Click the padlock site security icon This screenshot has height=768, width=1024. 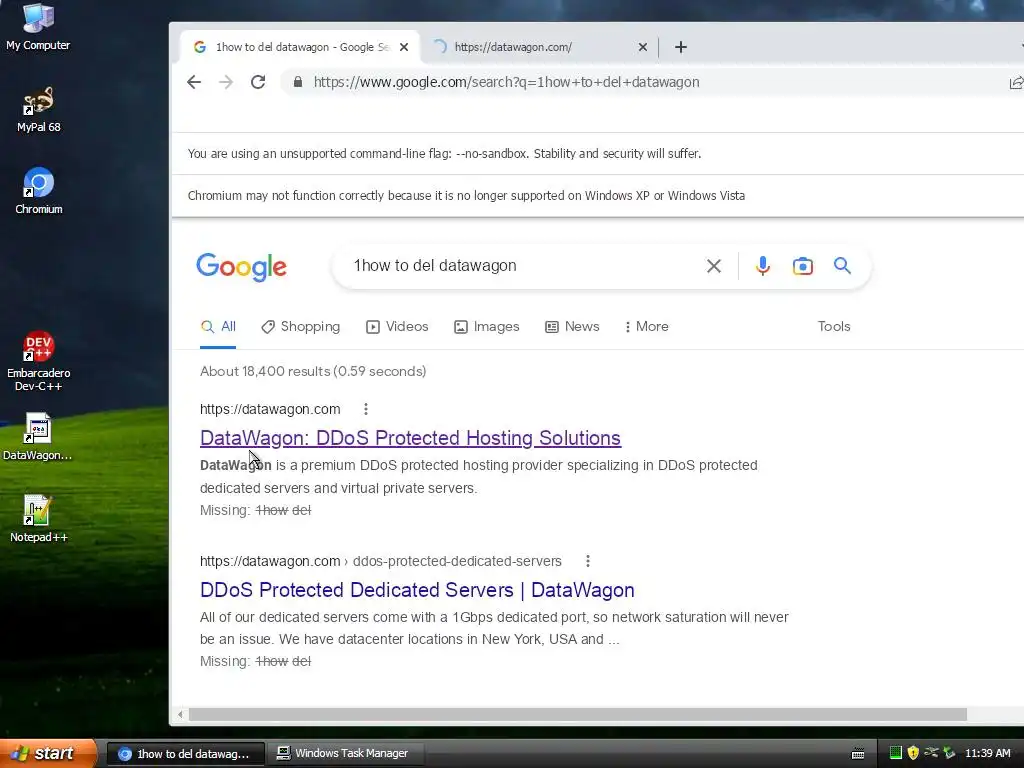click(x=298, y=82)
